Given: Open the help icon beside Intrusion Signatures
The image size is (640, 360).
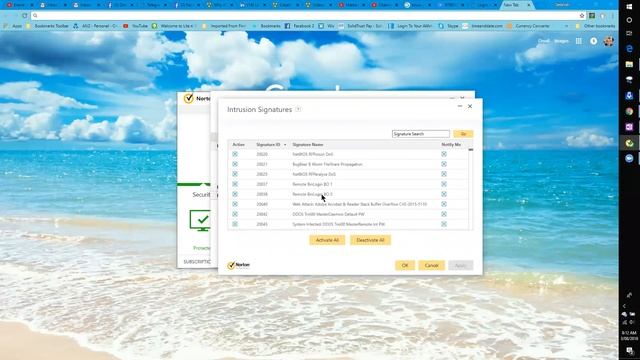Looking at the screenshot, I should (298, 109).
